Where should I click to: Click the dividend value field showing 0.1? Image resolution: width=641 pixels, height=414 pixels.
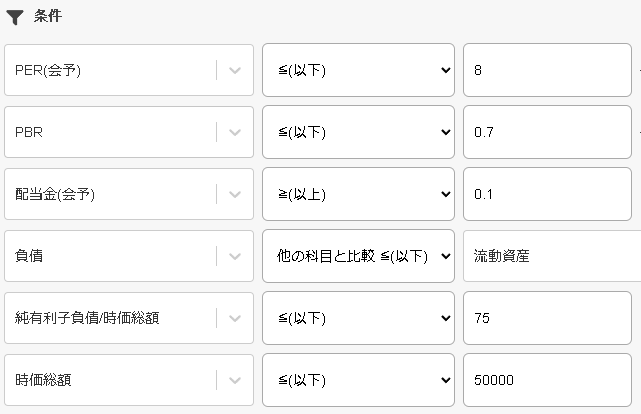coord(547,194)
